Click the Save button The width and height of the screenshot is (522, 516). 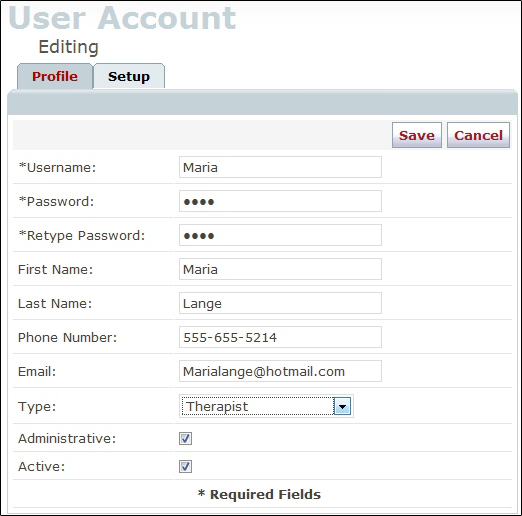tap(417, 135)
